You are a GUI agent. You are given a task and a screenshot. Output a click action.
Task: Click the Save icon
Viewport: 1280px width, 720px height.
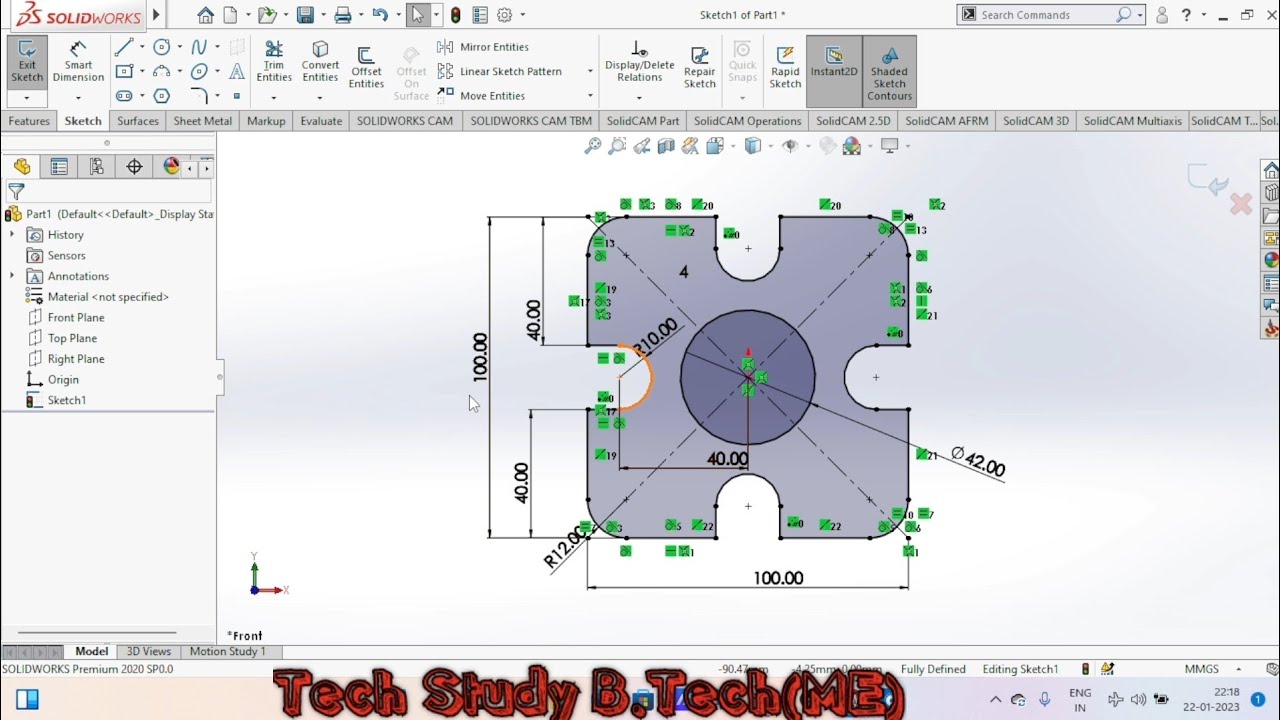pos(305,15)
